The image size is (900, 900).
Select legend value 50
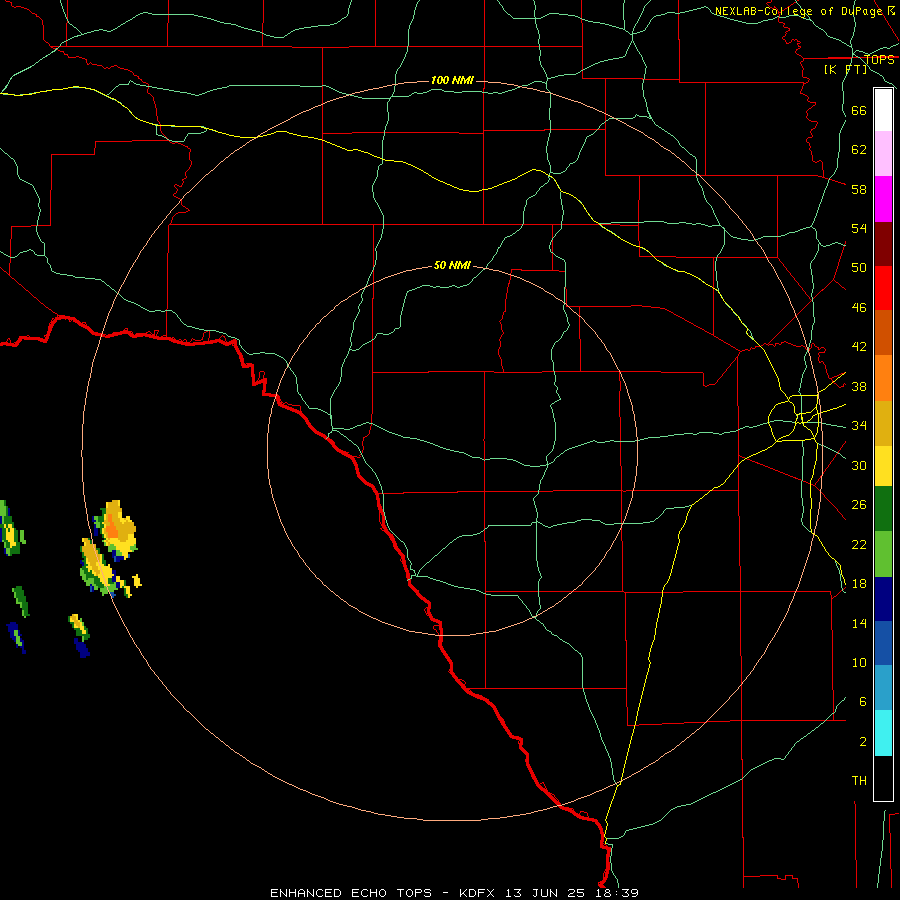tap(859, 268)
